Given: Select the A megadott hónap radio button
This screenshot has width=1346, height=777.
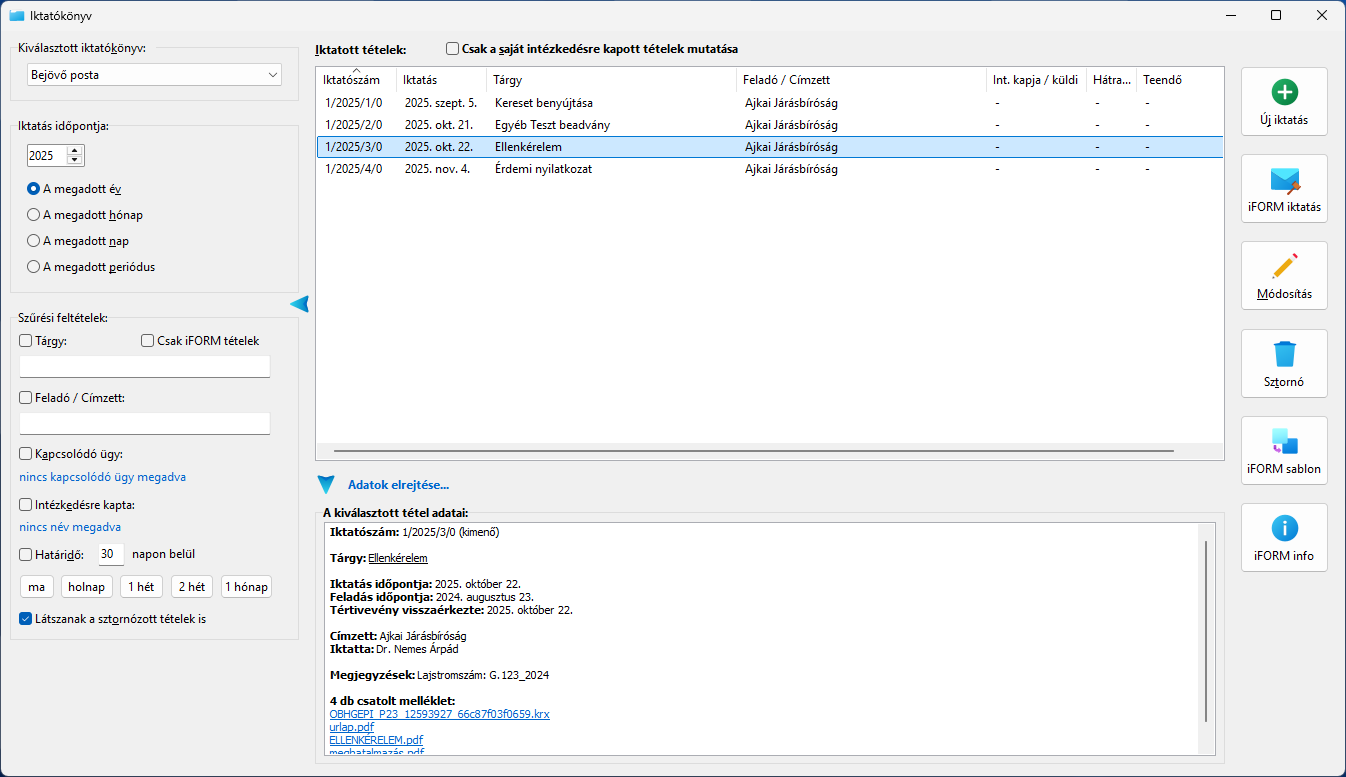Looking at the screenshot, I should click(x=34, y=215).
